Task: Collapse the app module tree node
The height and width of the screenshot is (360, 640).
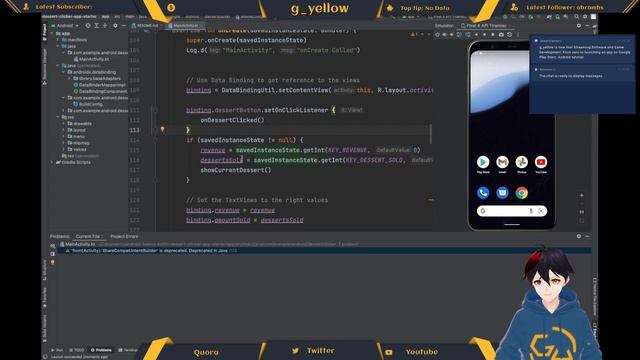Action: click(53, 33)
